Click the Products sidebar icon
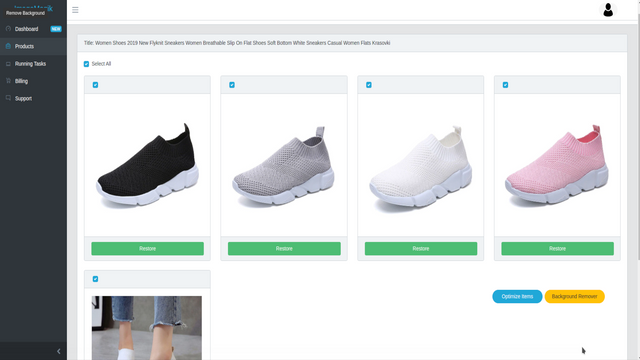 coord(8,46)
